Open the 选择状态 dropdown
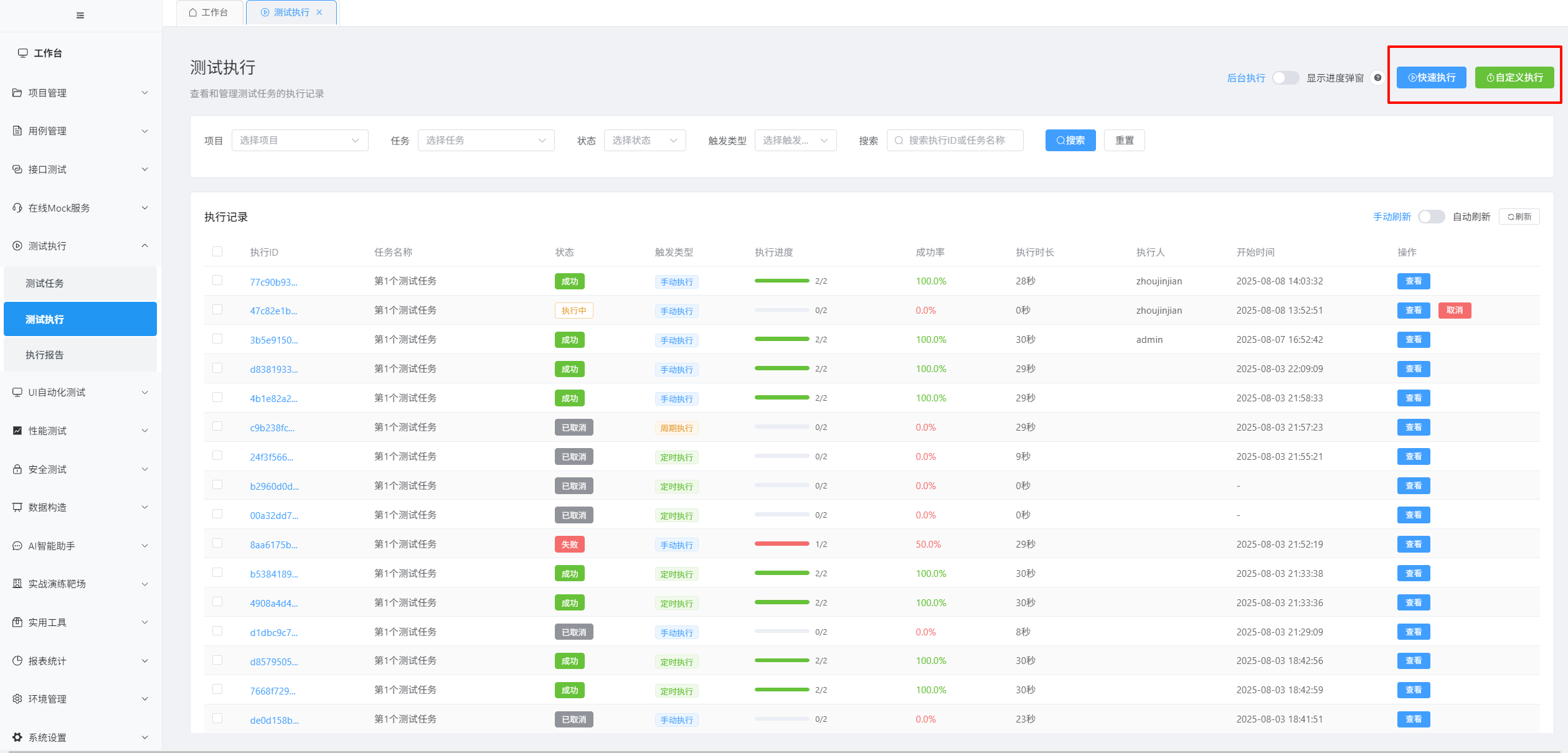 coord(645,141)
